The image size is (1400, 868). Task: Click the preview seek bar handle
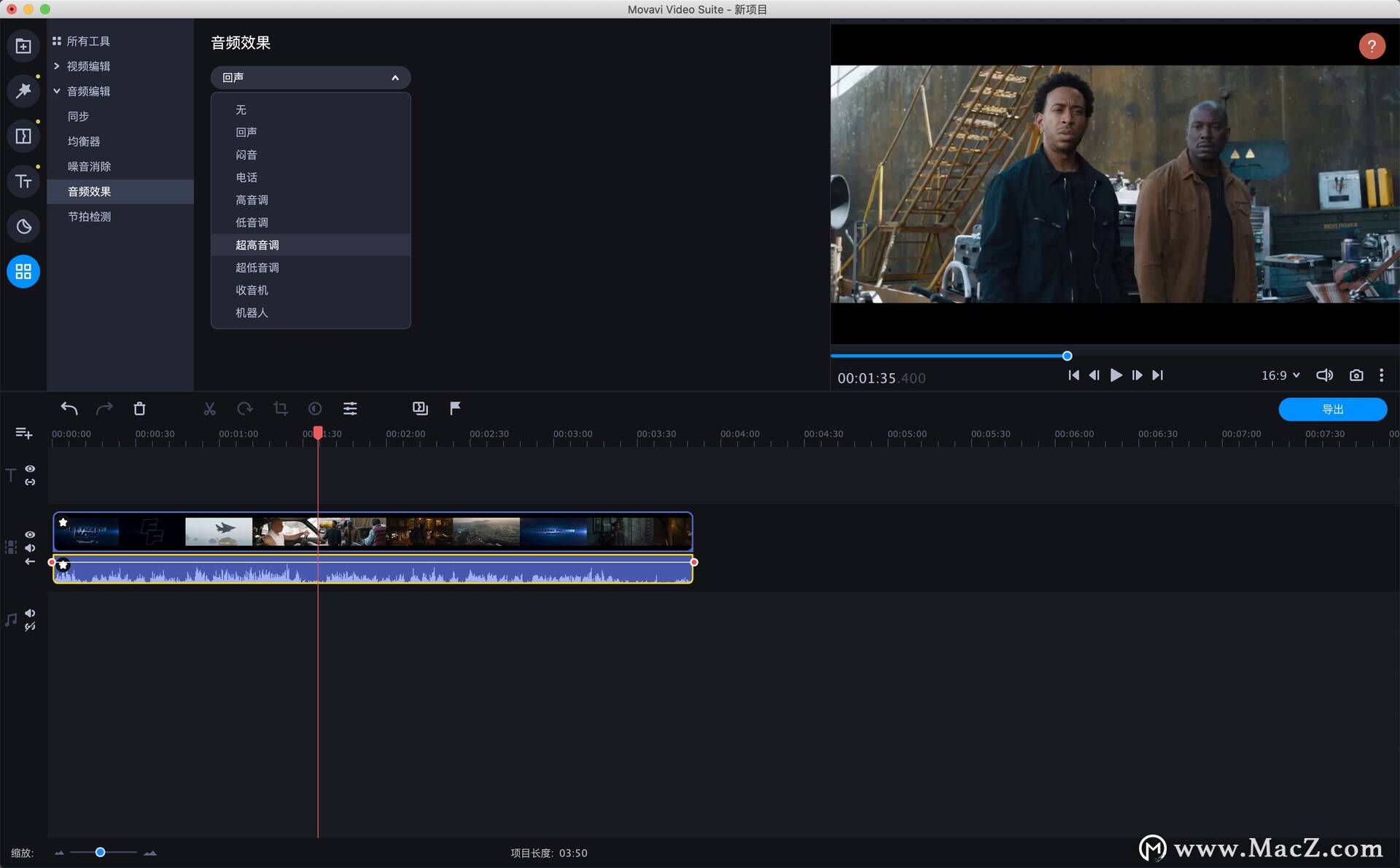point(1067,356)
